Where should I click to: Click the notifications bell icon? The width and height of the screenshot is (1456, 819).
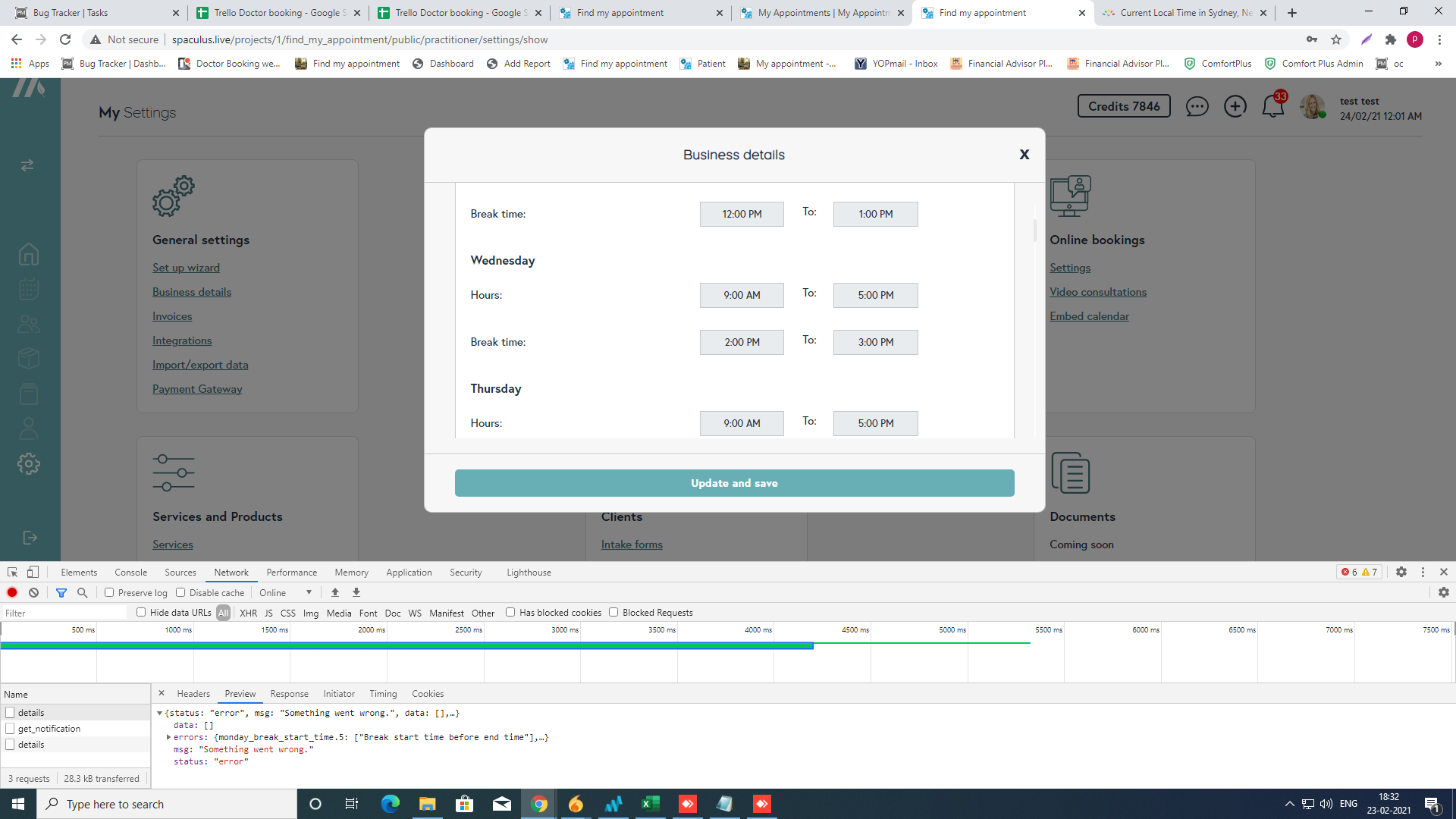1272,107
